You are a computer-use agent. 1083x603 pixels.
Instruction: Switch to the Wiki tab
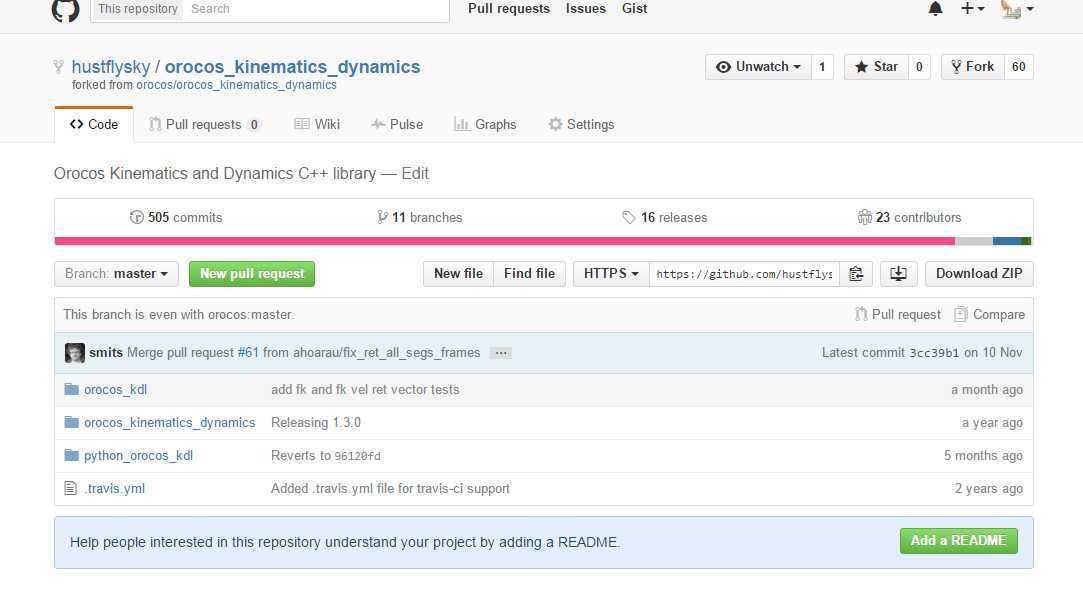pos(317,124)
